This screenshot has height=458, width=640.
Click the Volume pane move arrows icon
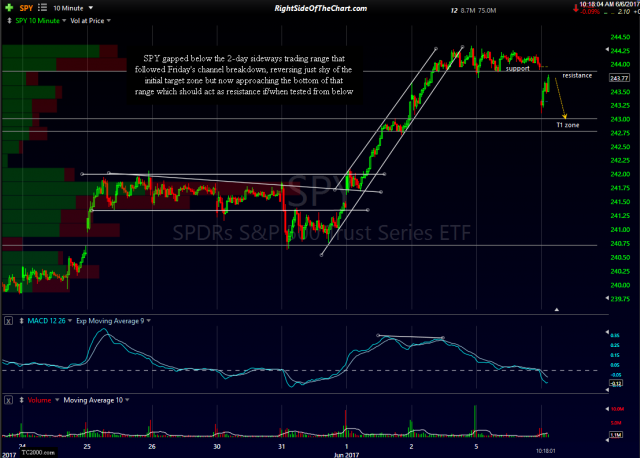coord(21,400)
